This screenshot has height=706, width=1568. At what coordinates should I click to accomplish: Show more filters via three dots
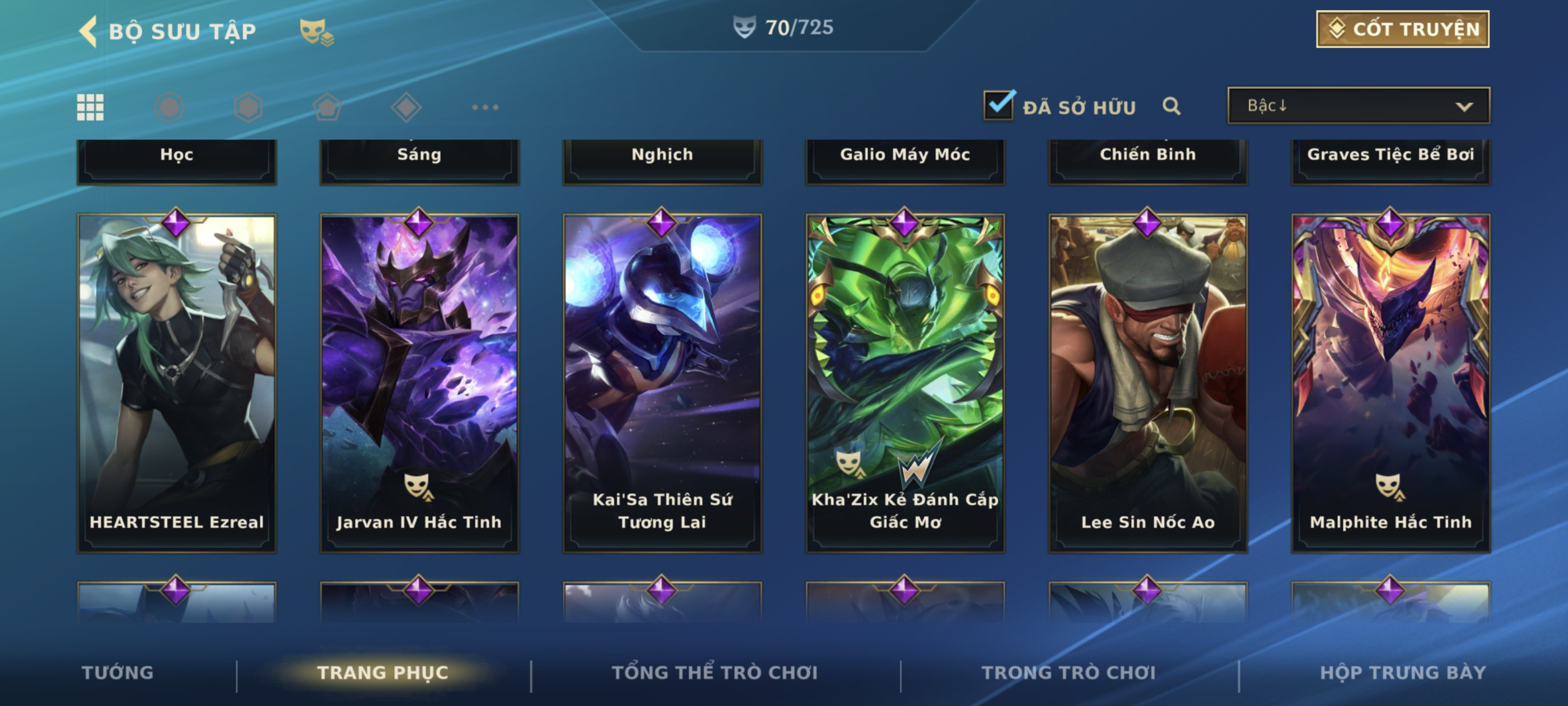[x=485, y=107]
